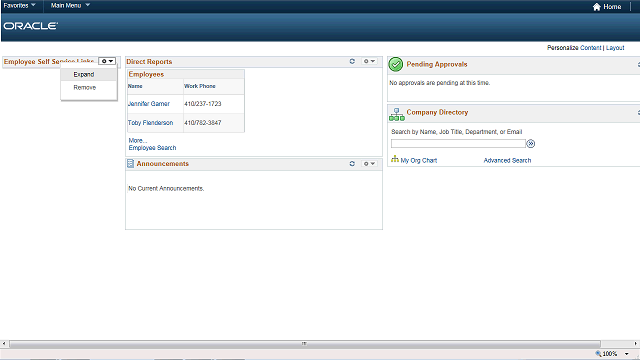The width and height of the screenshot is (640, 360).
Task: Open the Favorites dropdown menu
Action: point(19,5)
